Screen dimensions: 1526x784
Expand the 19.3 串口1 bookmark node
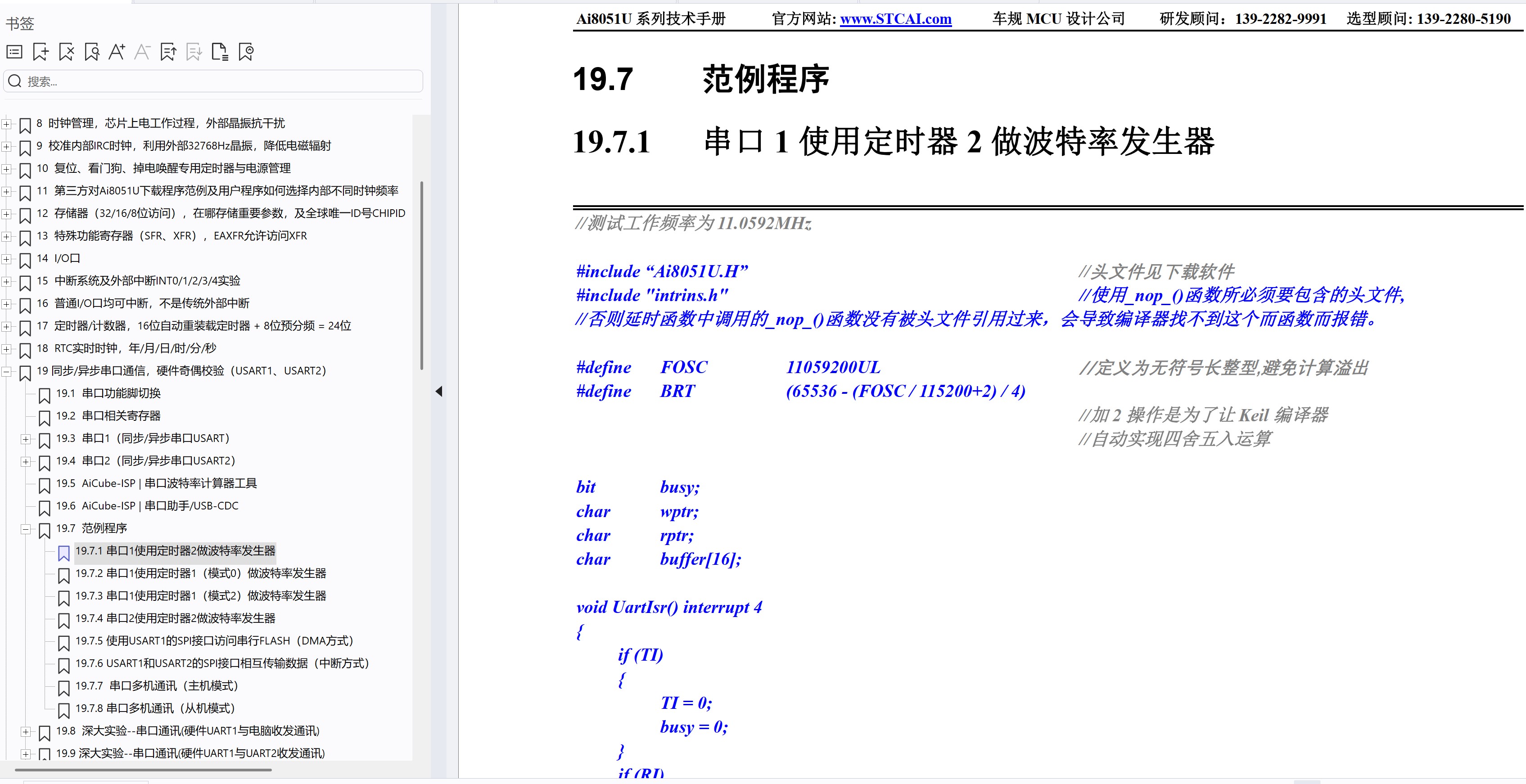coord(26,439)
